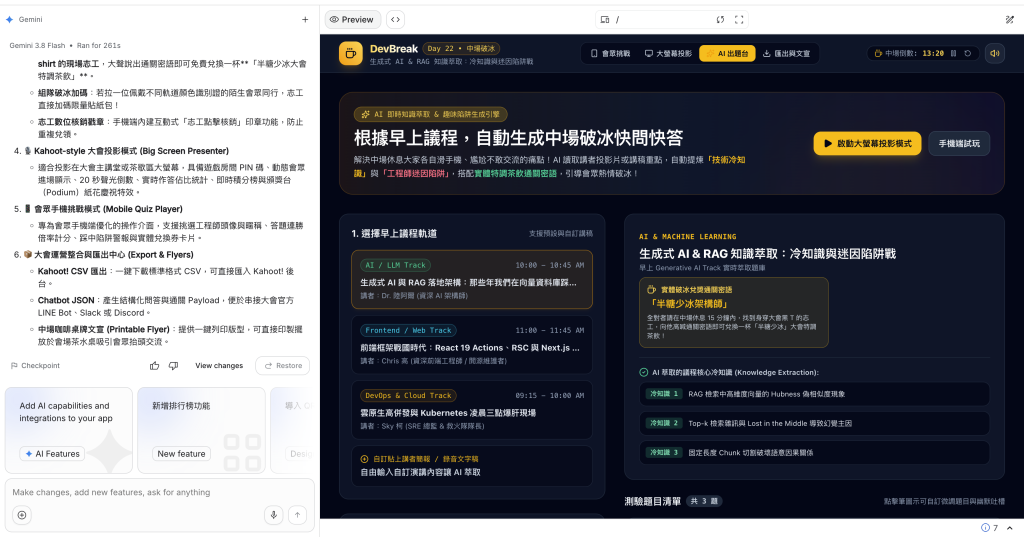Click the AI 即時知識萃取 badge
The width and height of the screenshot is (1024, 537).
click(430, 114)
